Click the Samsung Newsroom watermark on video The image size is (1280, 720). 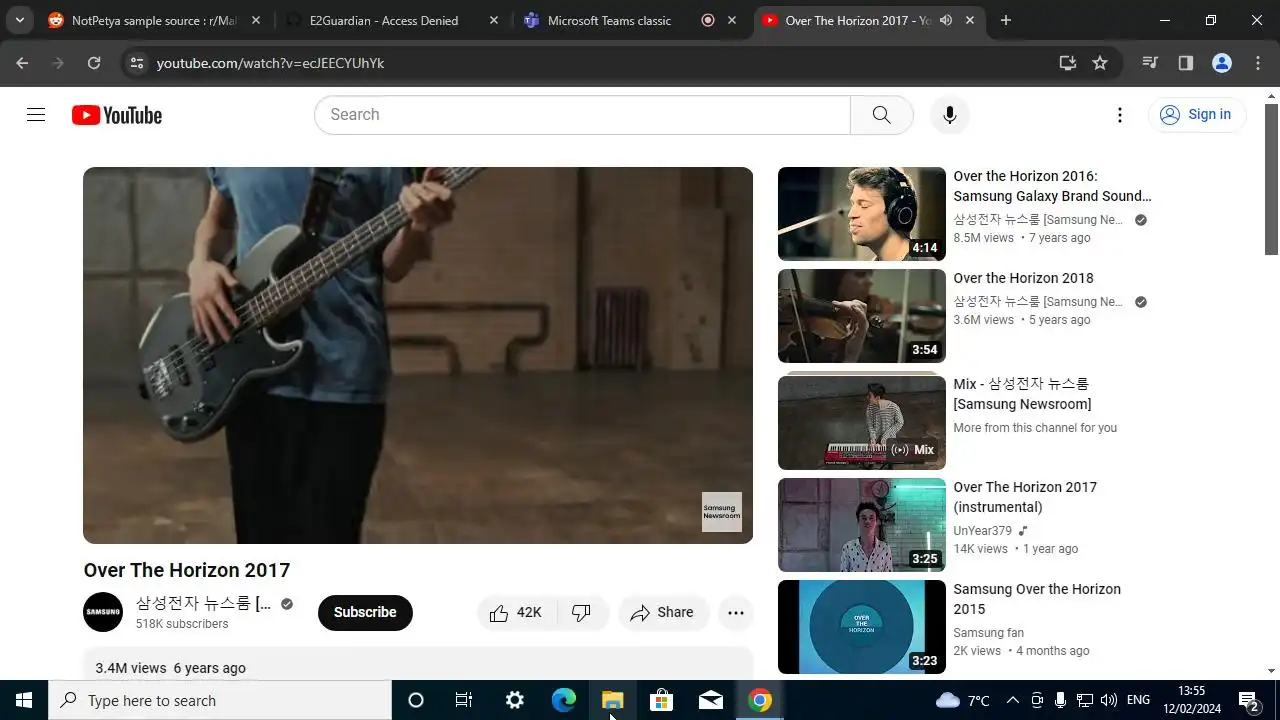click(722, 512)
